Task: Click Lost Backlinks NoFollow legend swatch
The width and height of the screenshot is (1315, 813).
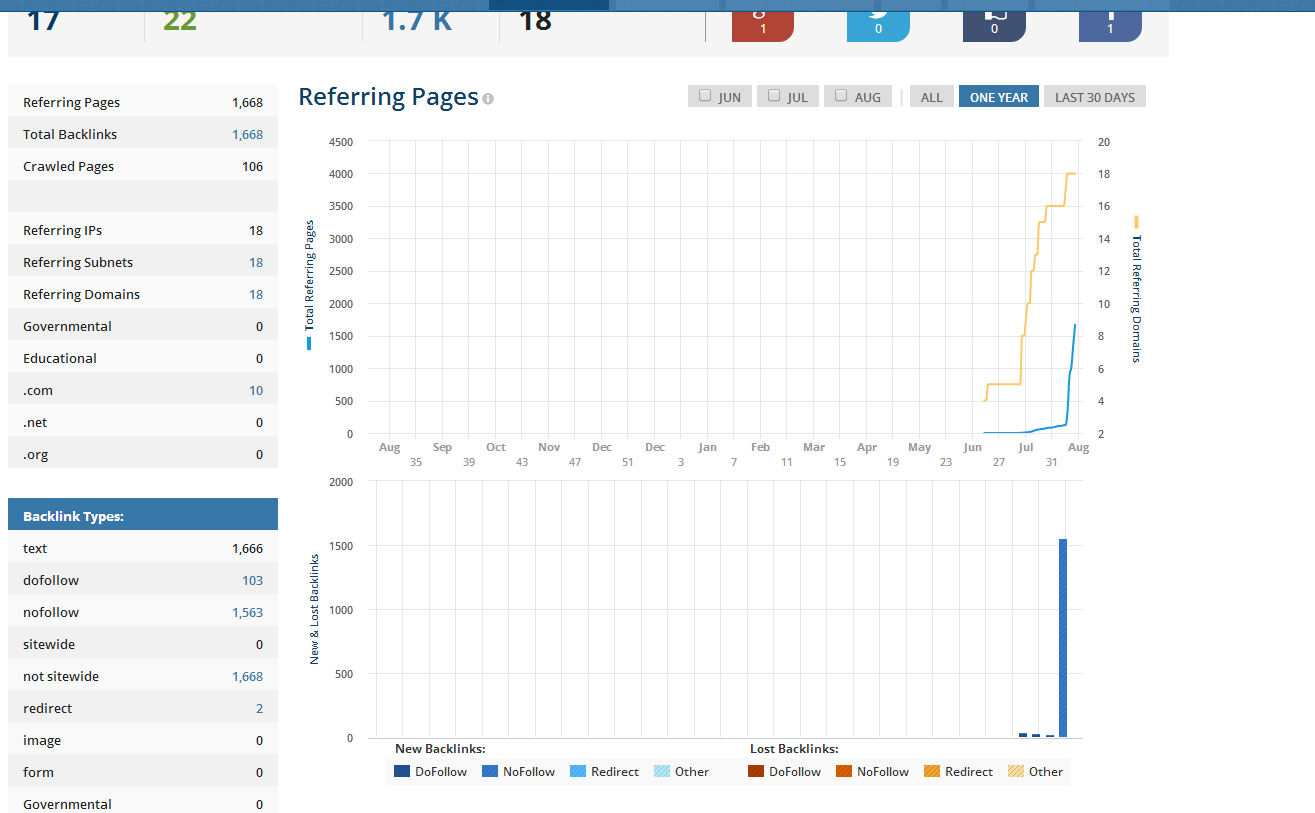Action: (844, 771)
